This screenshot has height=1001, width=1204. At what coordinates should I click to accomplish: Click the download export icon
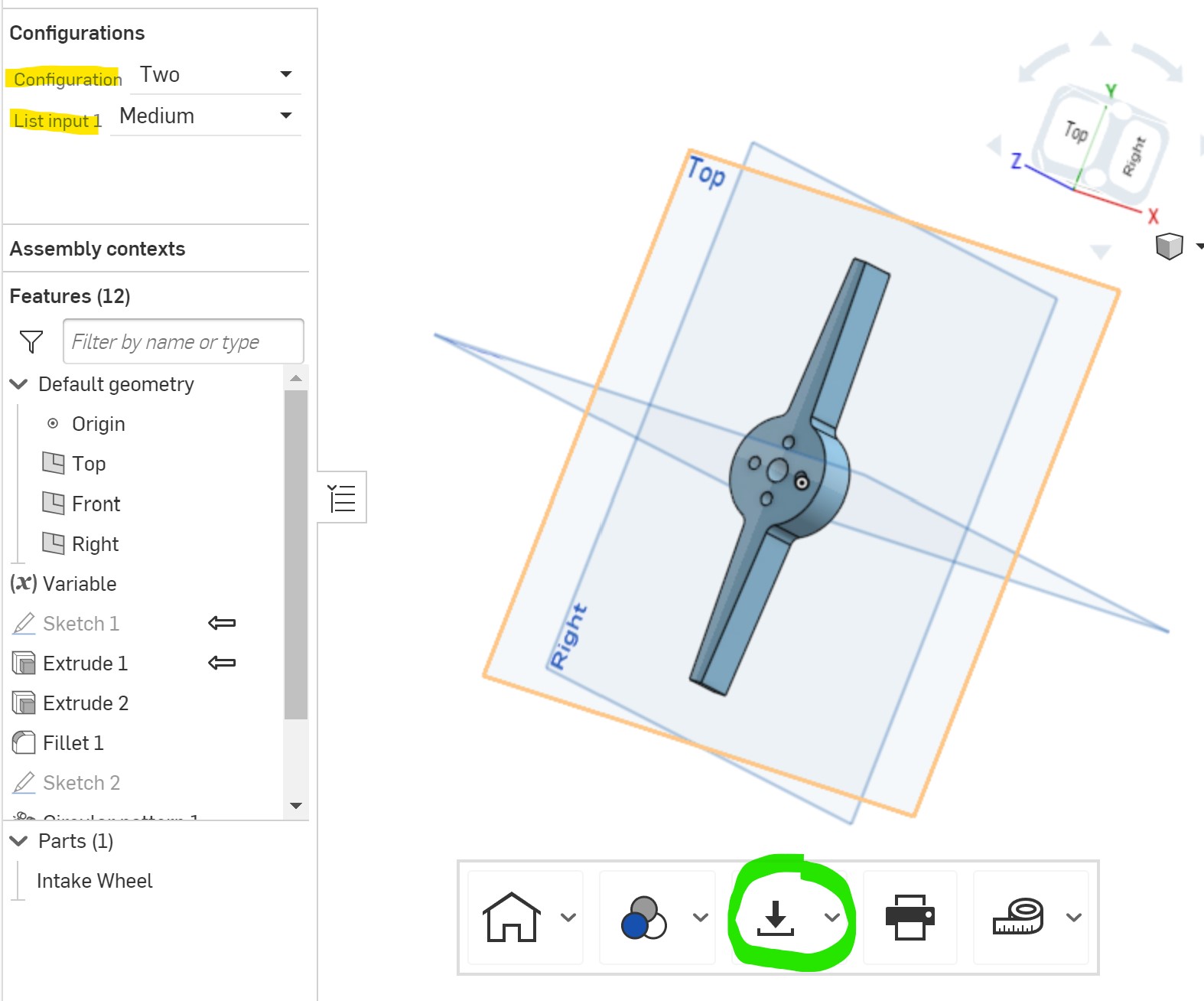pyautogui.click(x=776, y=918)
